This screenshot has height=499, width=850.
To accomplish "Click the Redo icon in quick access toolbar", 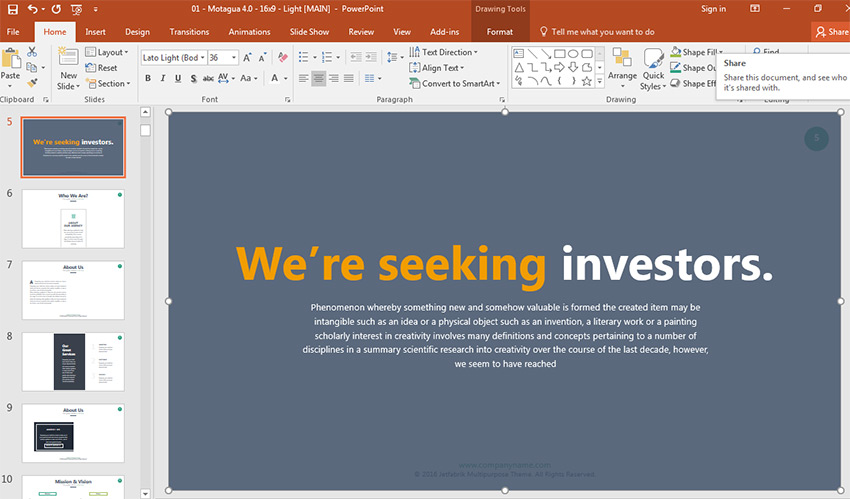I will pyautogui.click(x=56, y=9).
